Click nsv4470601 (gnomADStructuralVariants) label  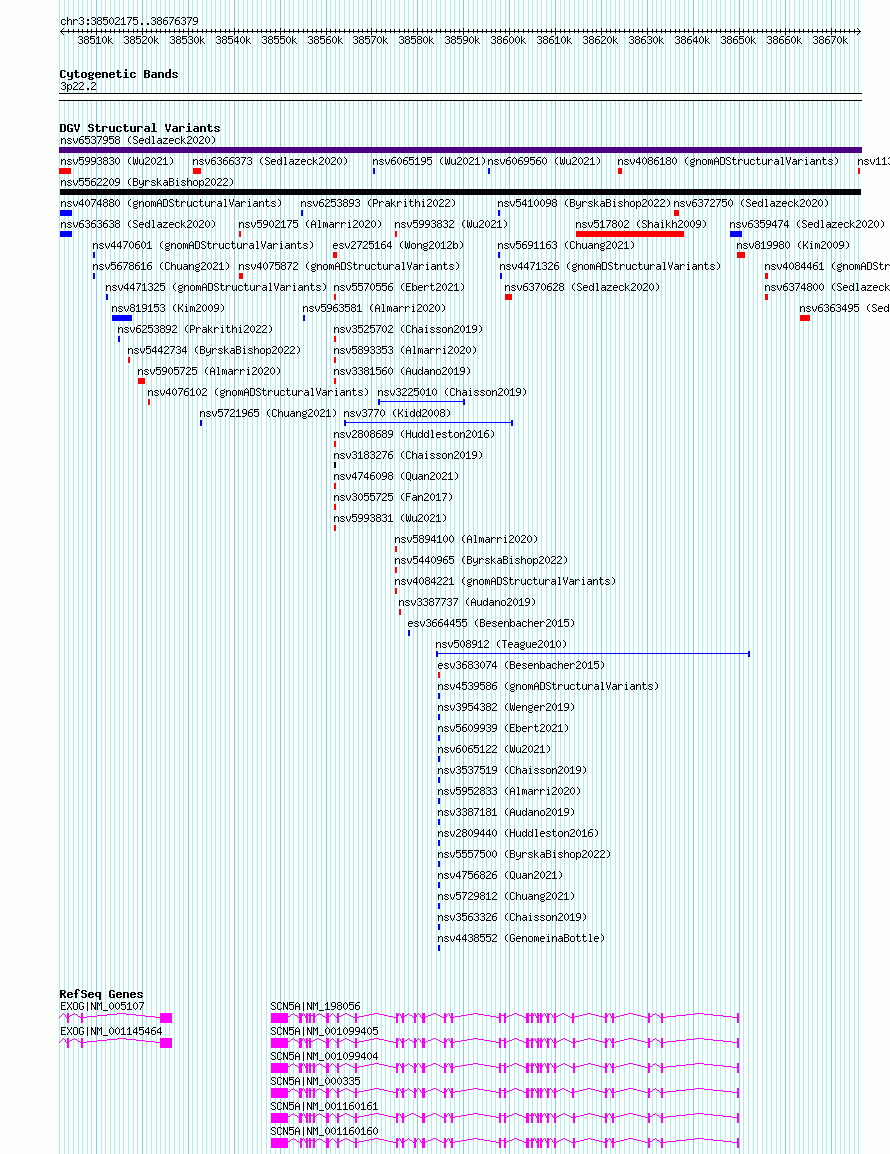coord(202,244)
